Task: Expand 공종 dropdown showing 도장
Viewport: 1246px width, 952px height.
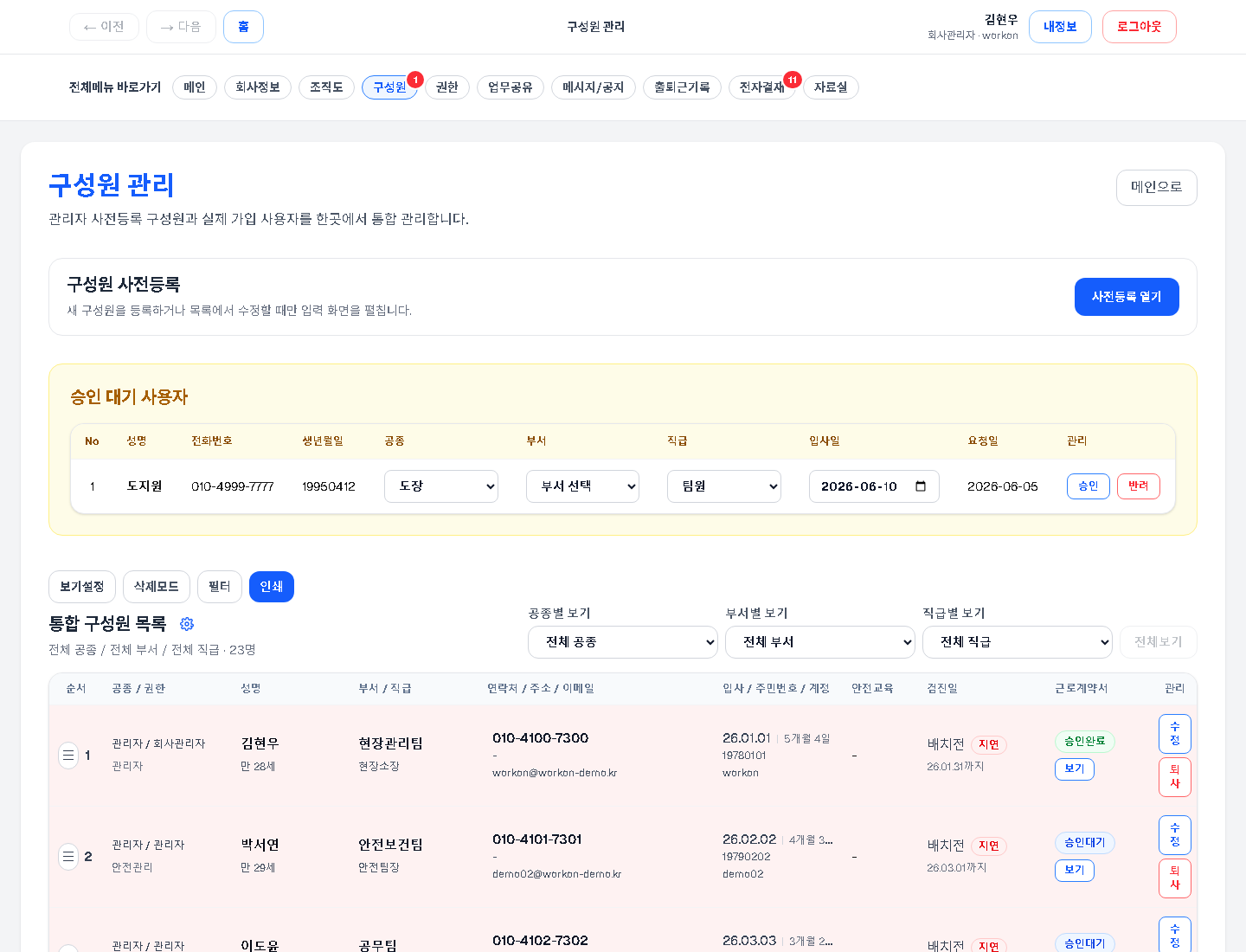Action: point(441,486)
